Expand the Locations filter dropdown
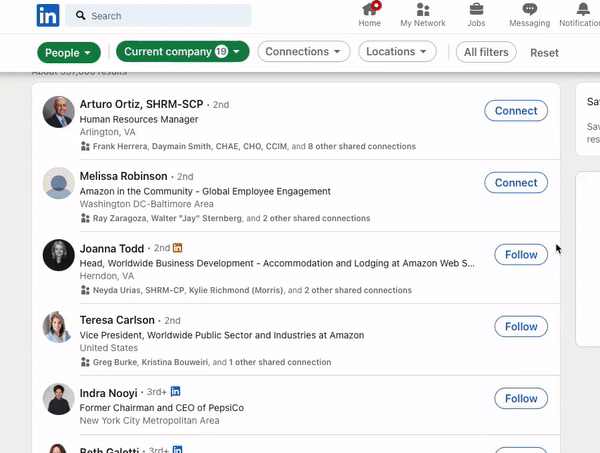Image resolution: width=600 pixels, height=453 pixels. click(397, 51)
